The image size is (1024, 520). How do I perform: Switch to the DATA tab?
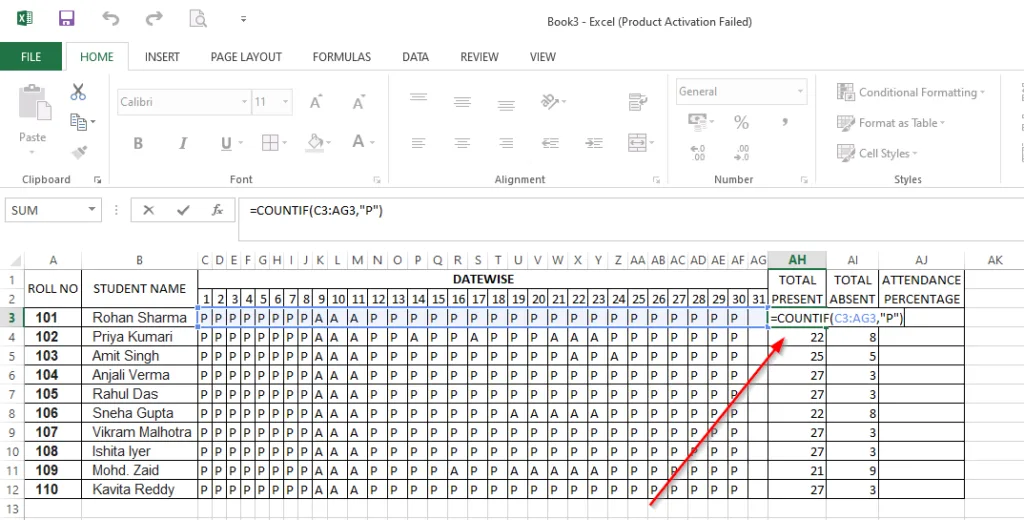415,57
